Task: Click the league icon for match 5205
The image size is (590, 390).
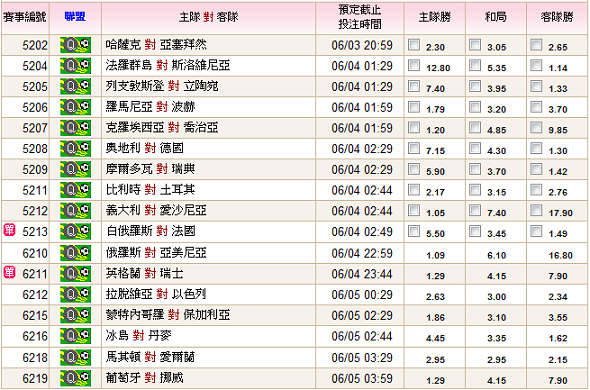Action: point(75,87)
